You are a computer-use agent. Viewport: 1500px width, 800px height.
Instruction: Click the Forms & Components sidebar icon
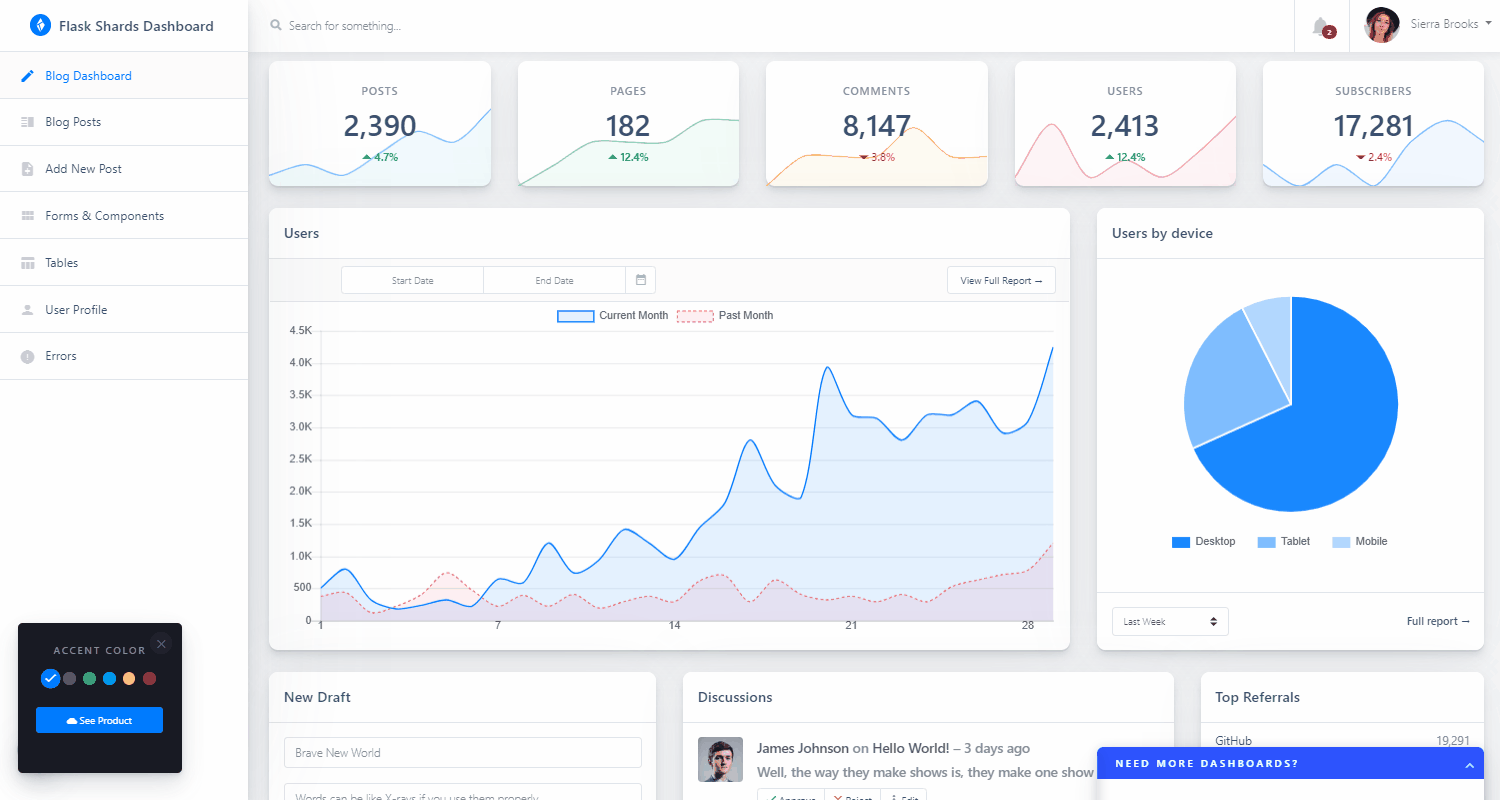[x=27, y=215]
